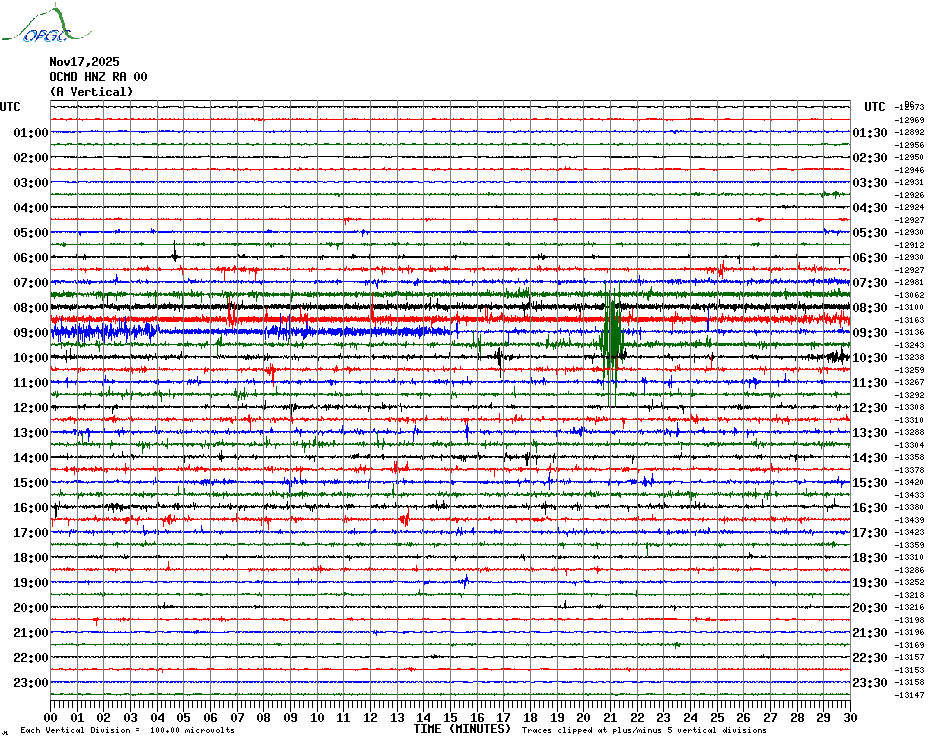Click the 17:30 label on right axis
Viewport: 930px width, 744px height.
(x=870, y=533)
